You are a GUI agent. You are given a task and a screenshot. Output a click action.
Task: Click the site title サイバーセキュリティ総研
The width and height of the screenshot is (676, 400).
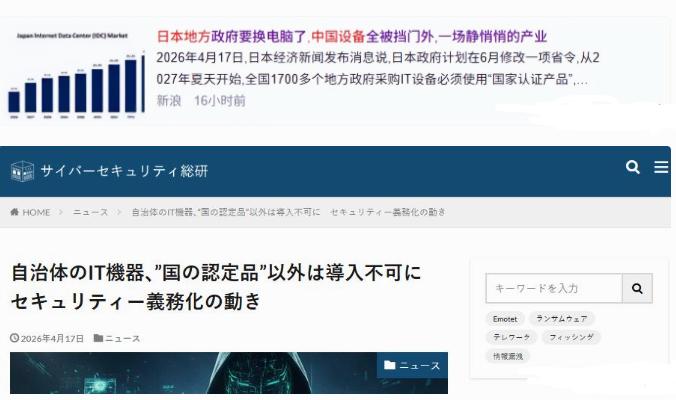point(125,171)
